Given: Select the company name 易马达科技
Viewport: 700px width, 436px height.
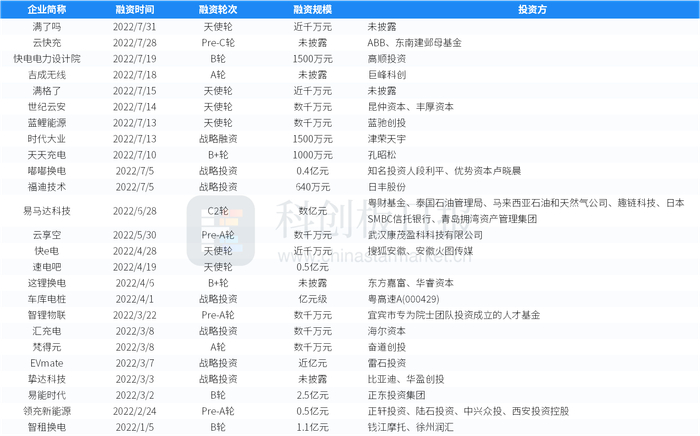Looking at the screenshot, I should point(47,211).
